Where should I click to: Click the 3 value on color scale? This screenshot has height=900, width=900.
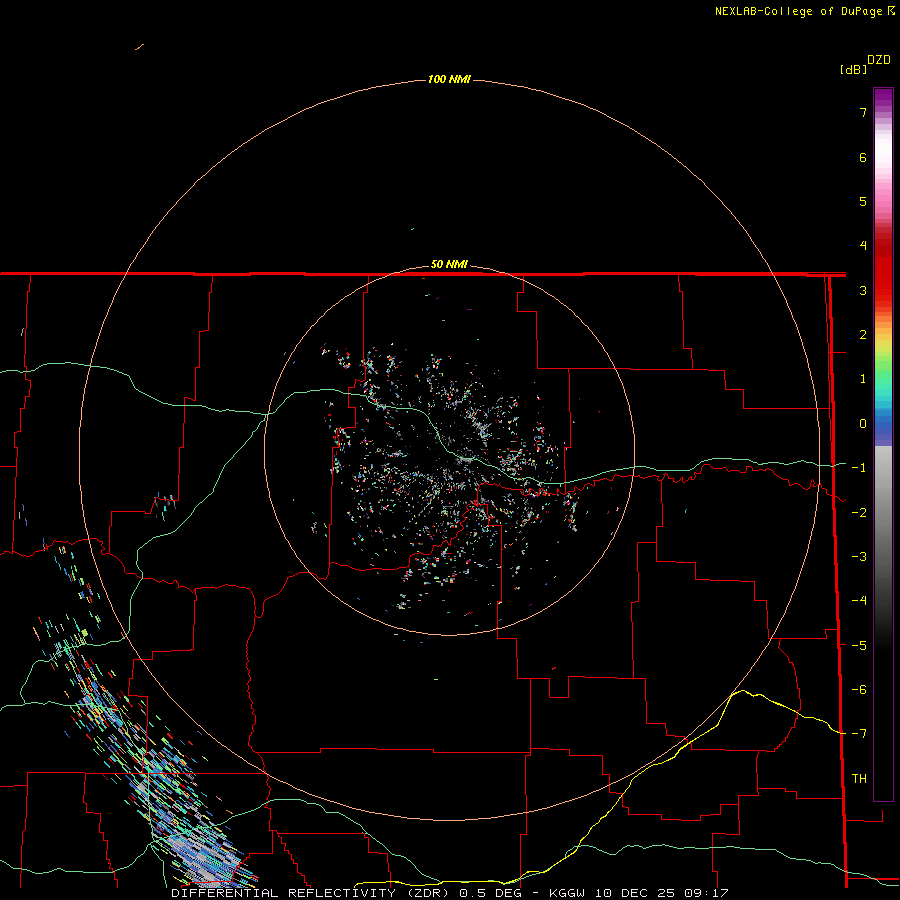tap(863, 290)
